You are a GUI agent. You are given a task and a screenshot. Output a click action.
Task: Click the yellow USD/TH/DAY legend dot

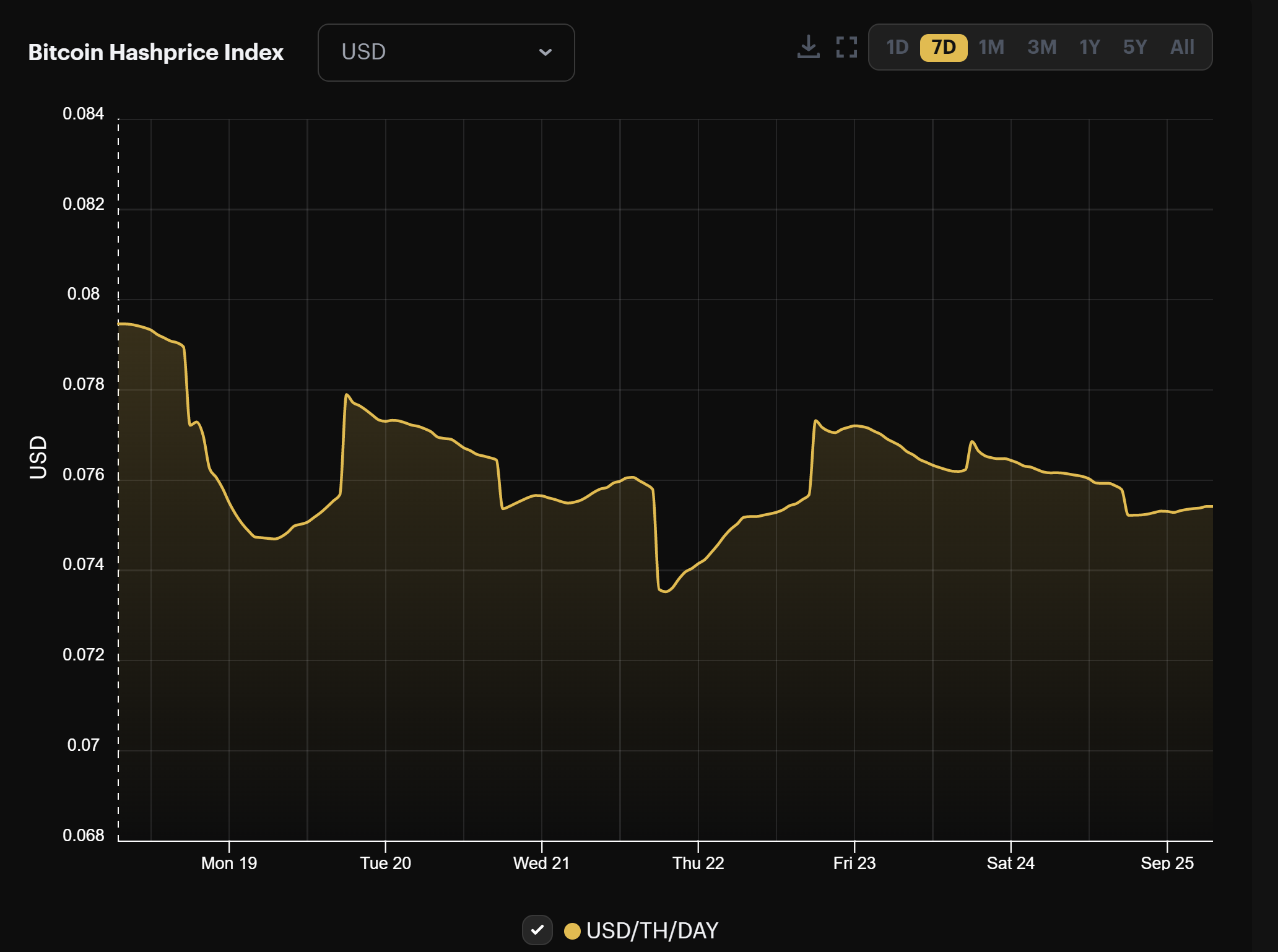(572, 931)
